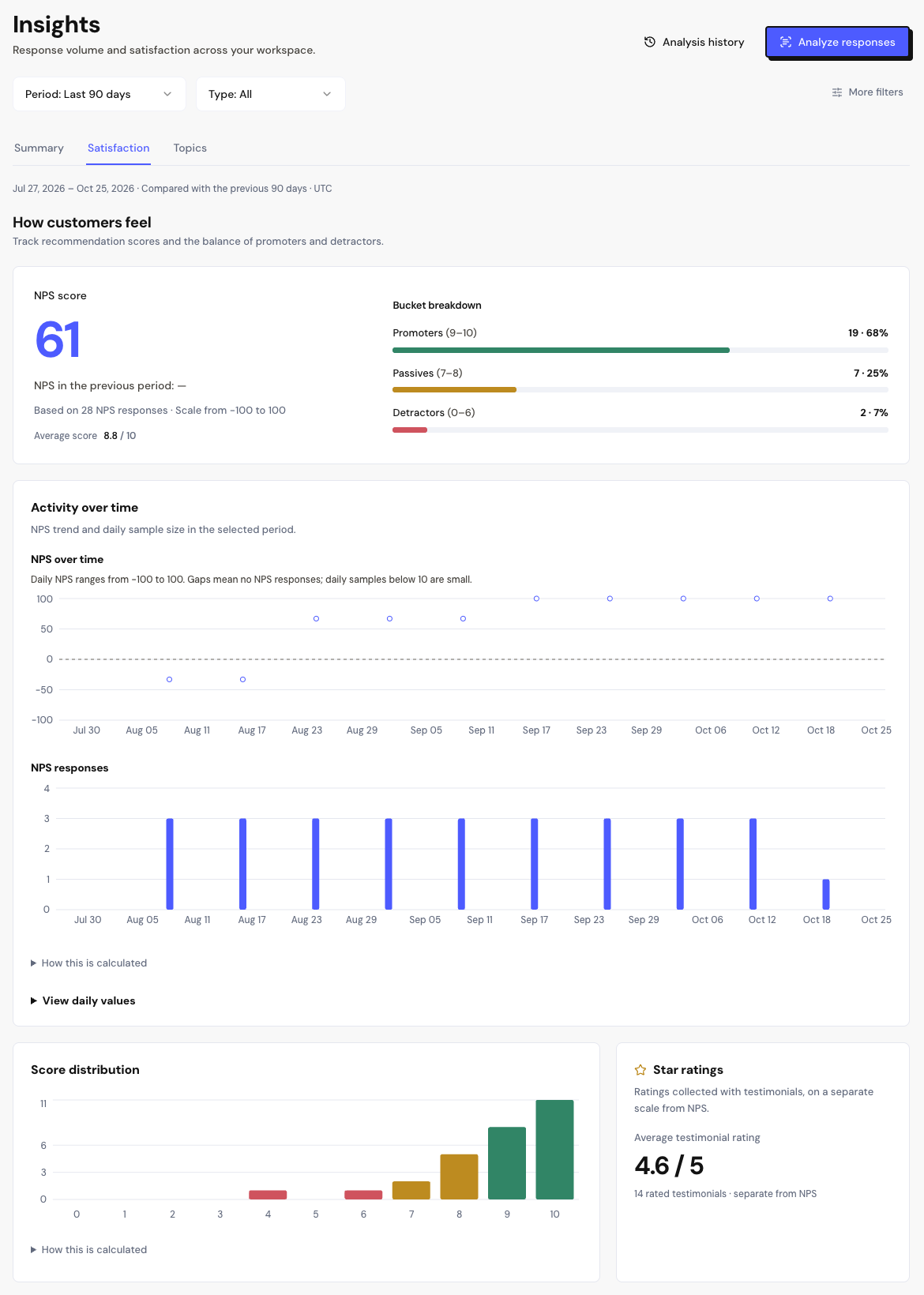
Task: Click the "Jul 27, 2026 – Oct 25, 2026" date range
Action: (73, 189)
